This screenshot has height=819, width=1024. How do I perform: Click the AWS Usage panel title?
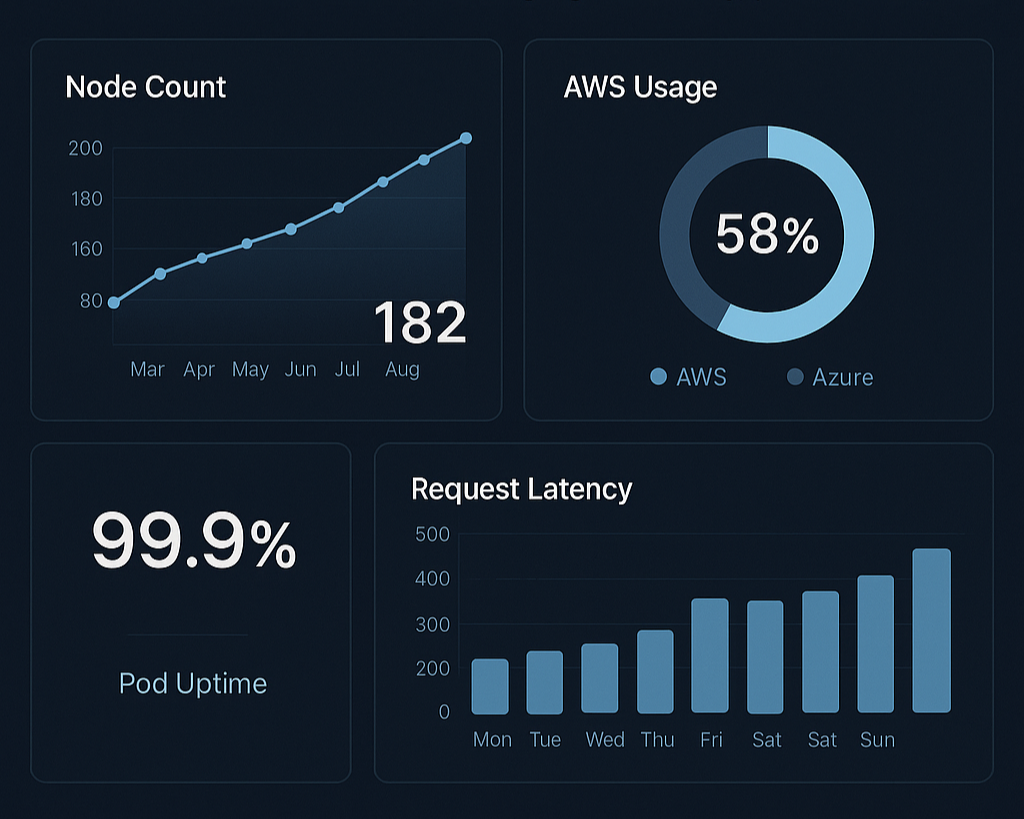(x=640, y=87)
